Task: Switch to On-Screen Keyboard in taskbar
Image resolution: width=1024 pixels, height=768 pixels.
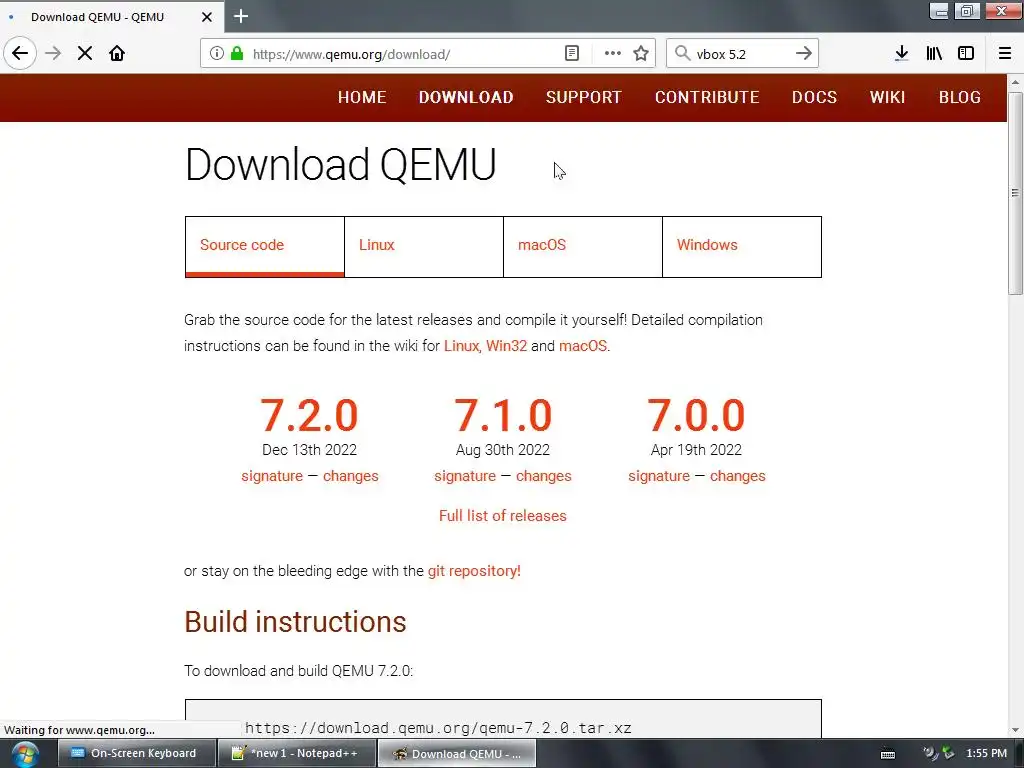Action: [135, 753]
